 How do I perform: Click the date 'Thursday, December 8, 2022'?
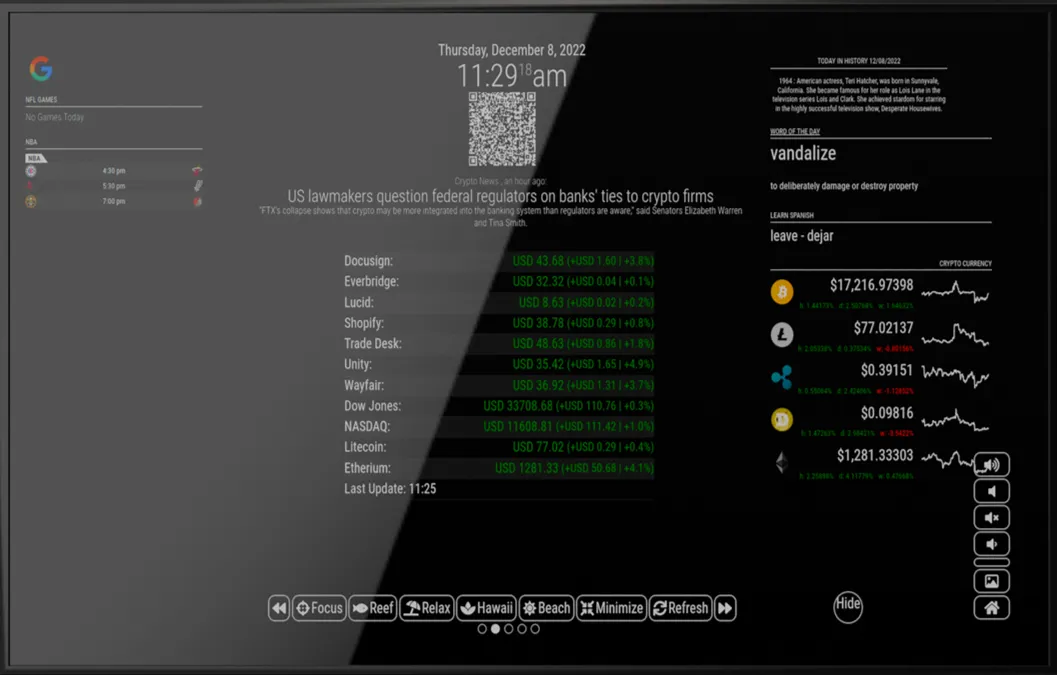click(512, 50)
